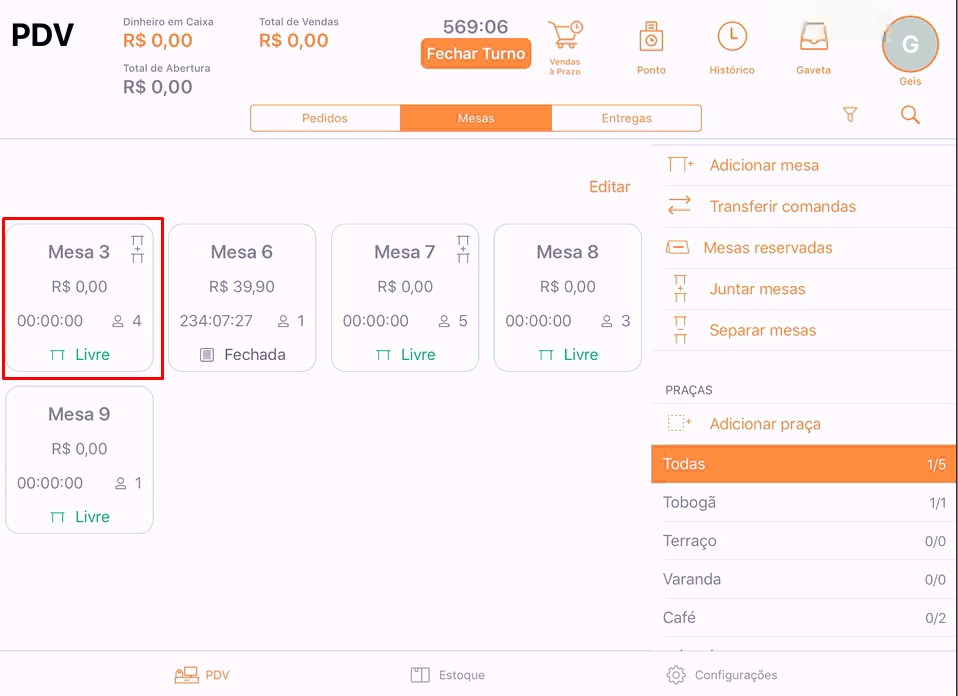Click the Total de Abertura value
Screen dimensions: 958x696
pyautogui.click(x=158, y=87)
